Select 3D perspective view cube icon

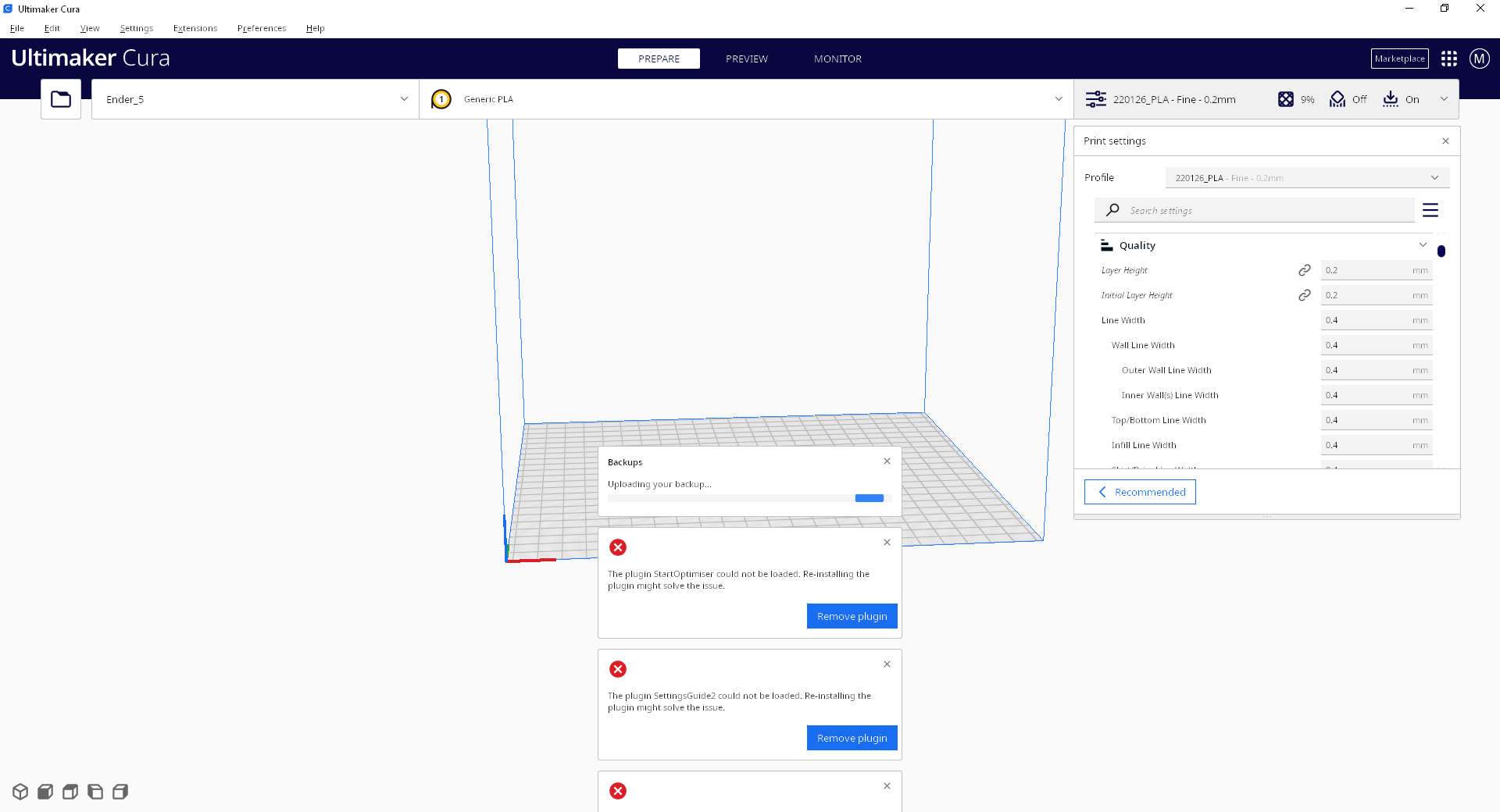[20, 792]
